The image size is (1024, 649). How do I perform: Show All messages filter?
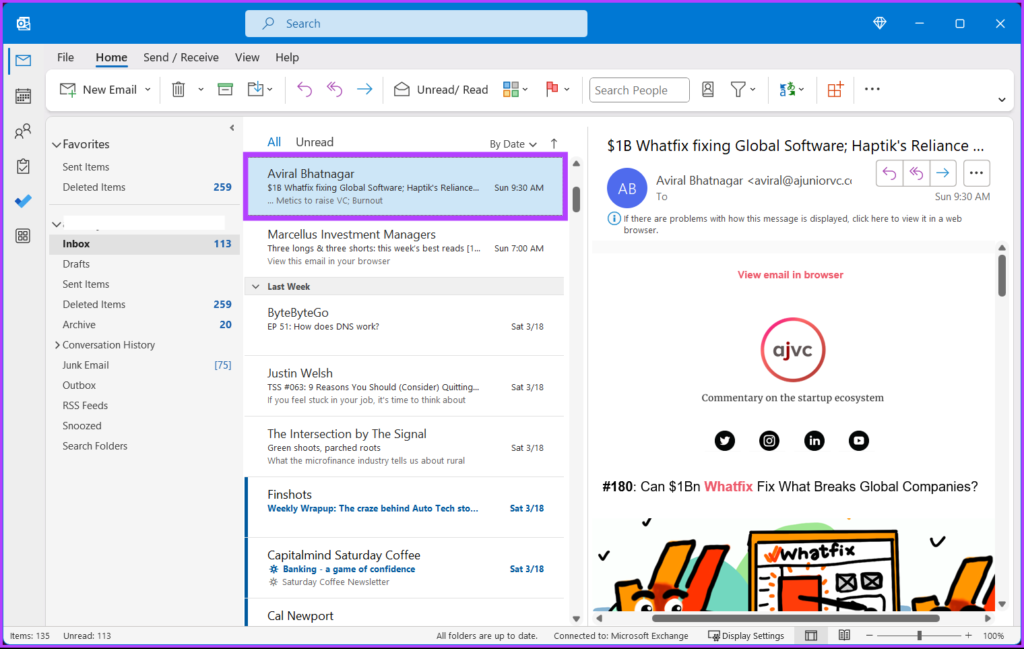coord(274,142)
